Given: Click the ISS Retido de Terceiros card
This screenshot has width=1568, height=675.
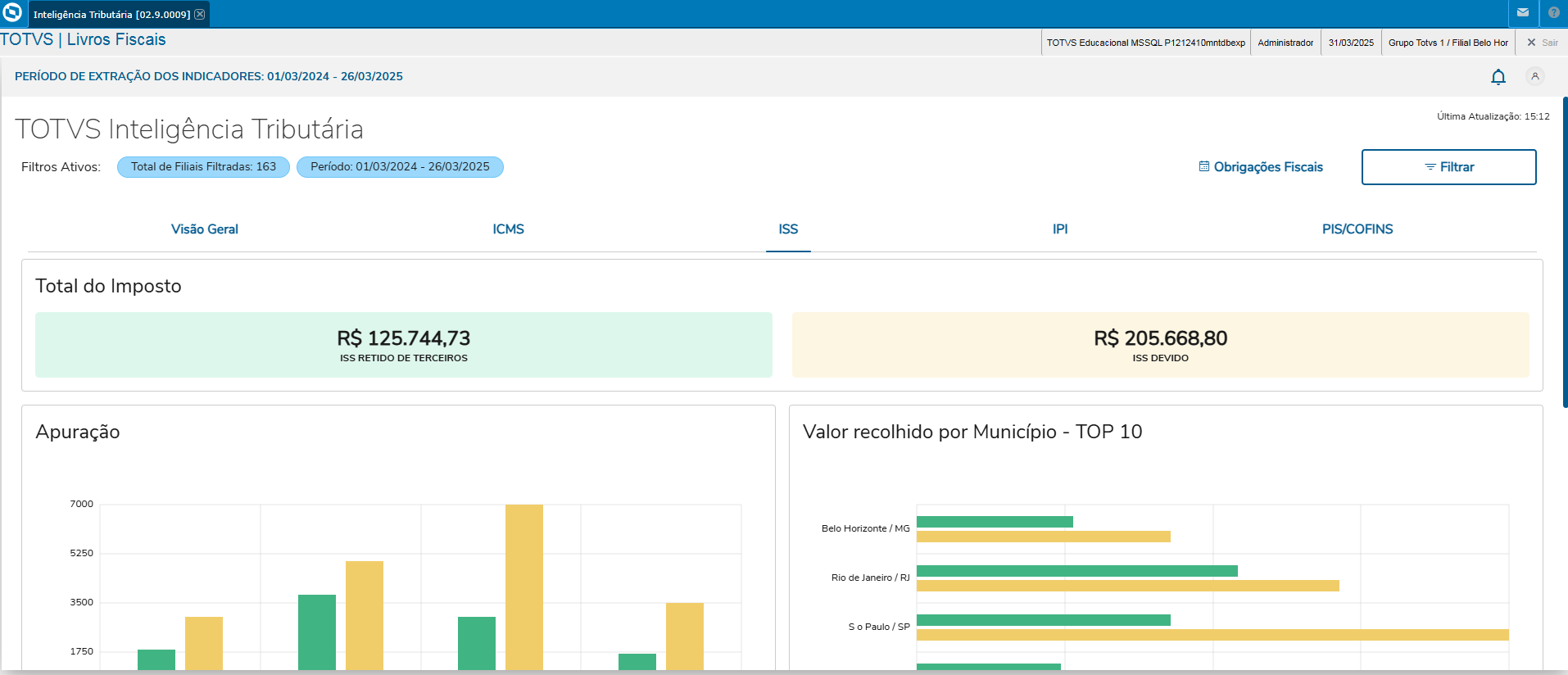Looking at the screenshot, I should pos(404,345).
